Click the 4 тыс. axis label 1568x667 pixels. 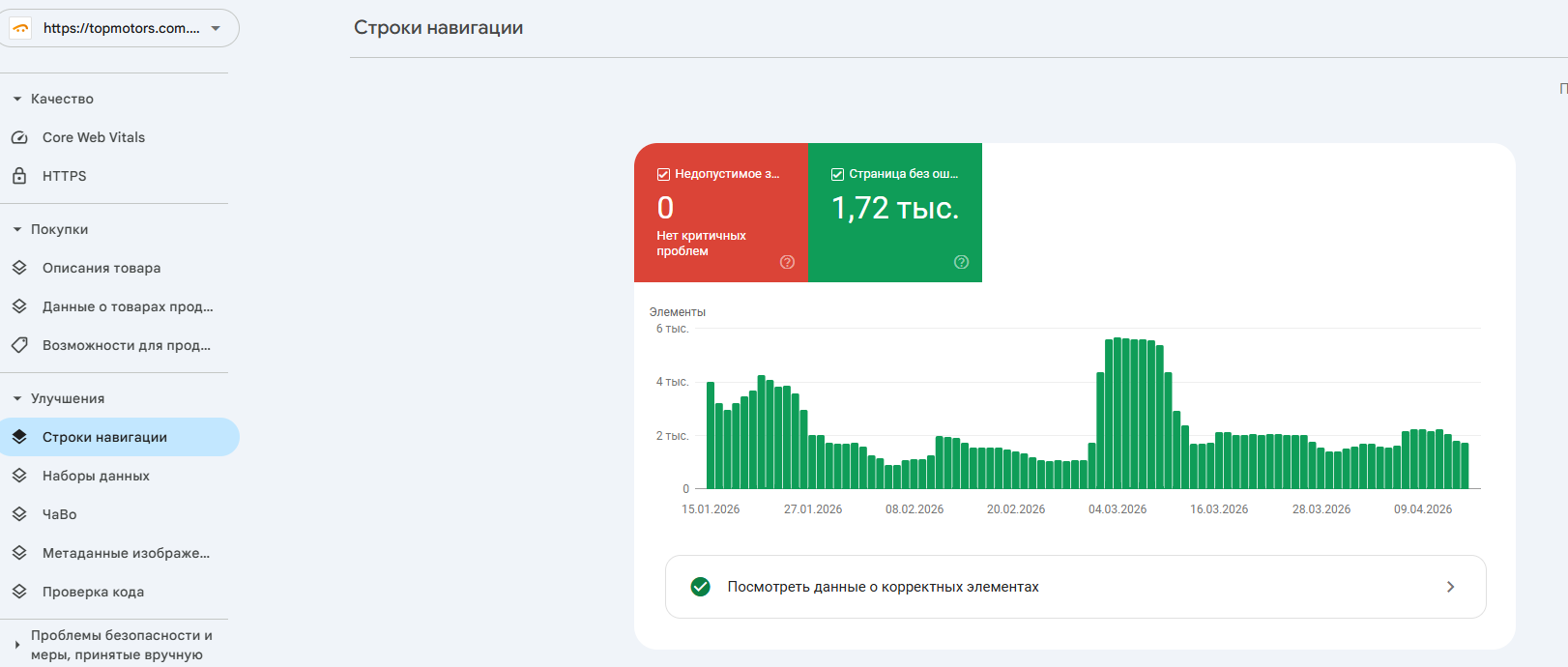click(x=672, y=382)
